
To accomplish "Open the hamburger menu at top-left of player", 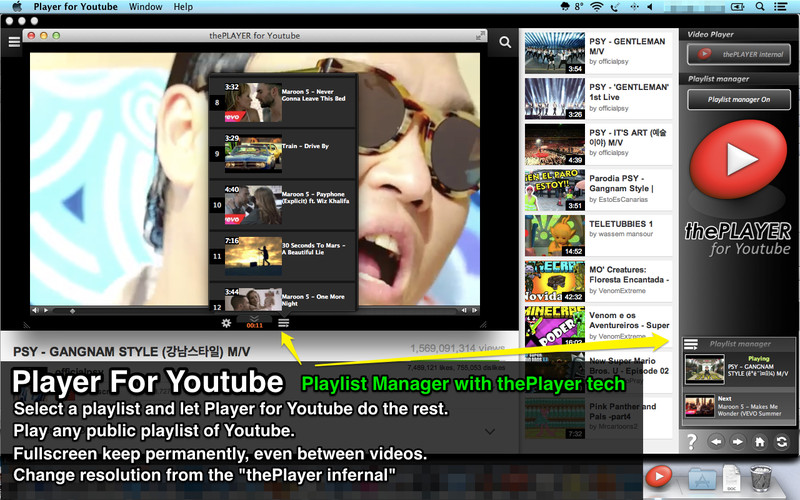I will (14, 42).
